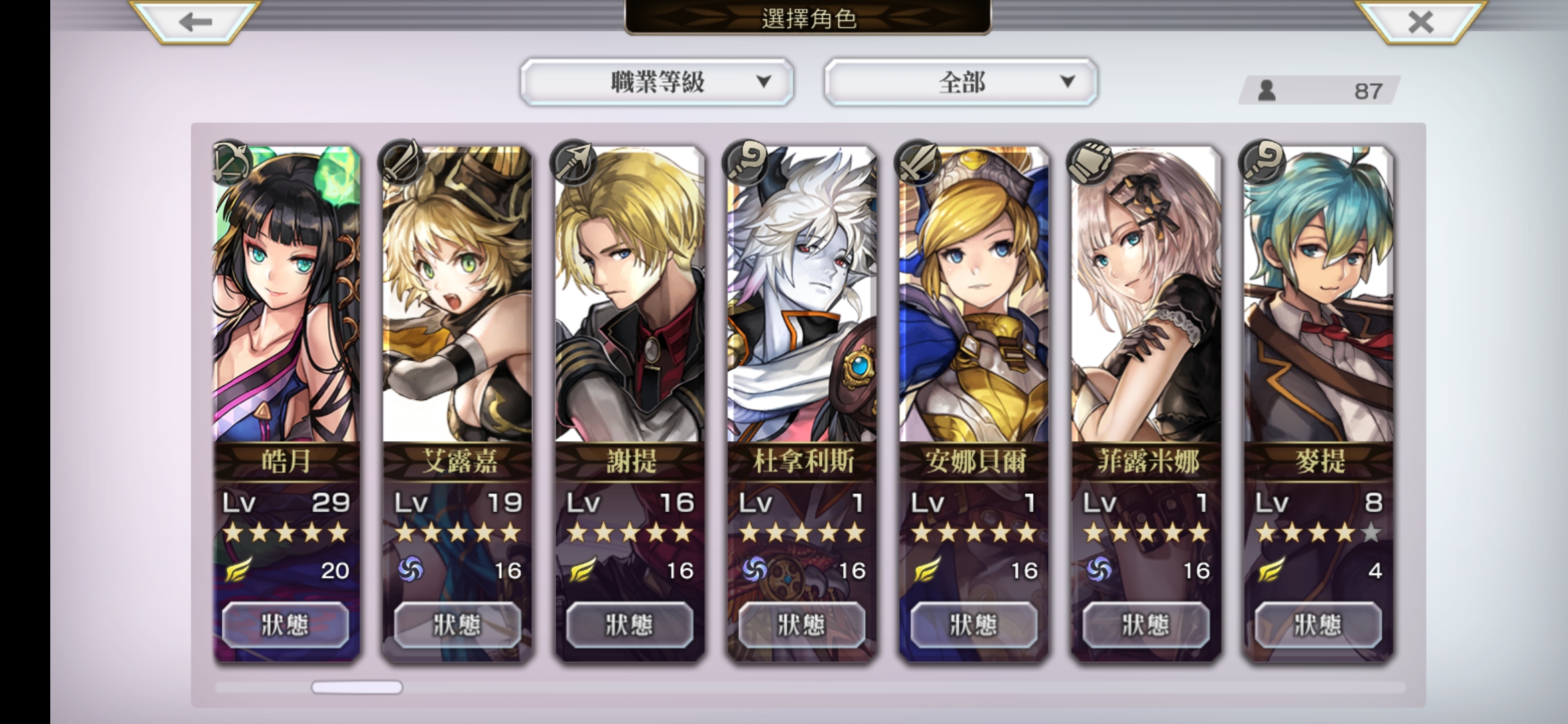Click the arrow on the 全部 dropdown
1568x724 pixels.
(1067, 82)
